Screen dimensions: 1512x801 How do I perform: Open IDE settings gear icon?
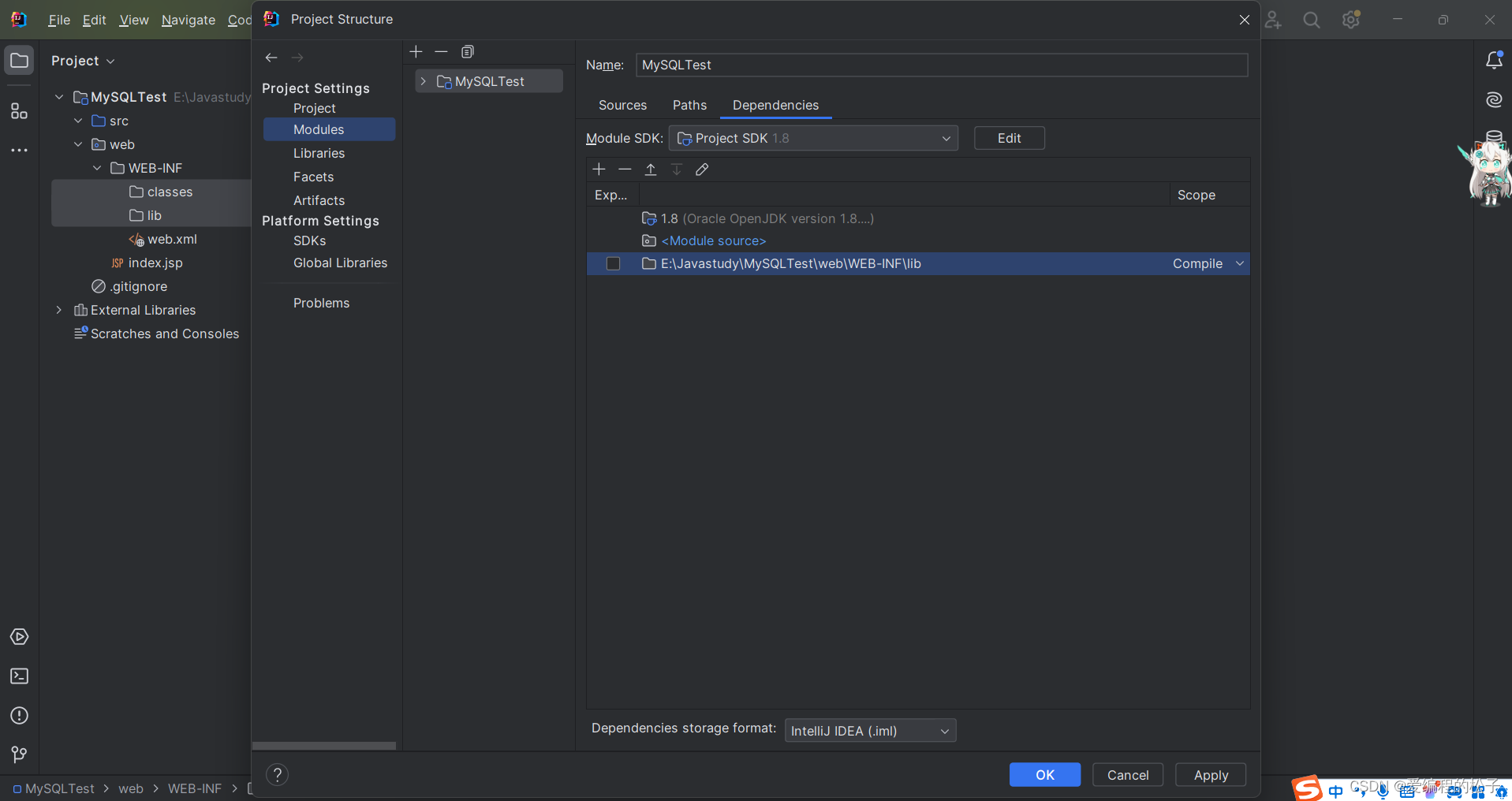coord(1351,20)
